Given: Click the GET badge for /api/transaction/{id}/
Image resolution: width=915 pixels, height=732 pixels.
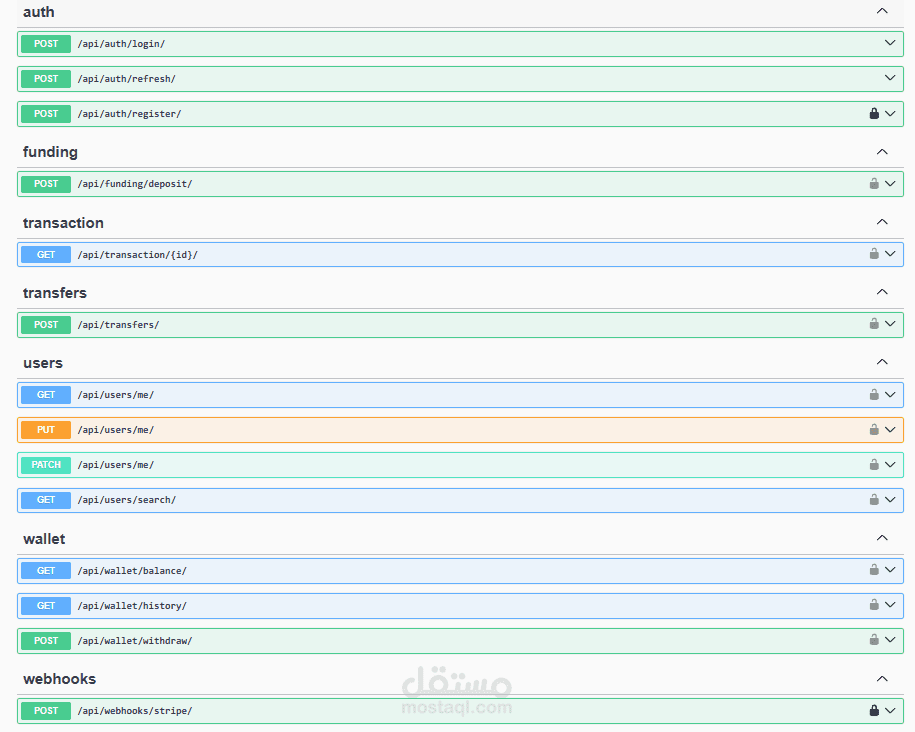Looking at the screenshot, I should click(x=46, y=255).
